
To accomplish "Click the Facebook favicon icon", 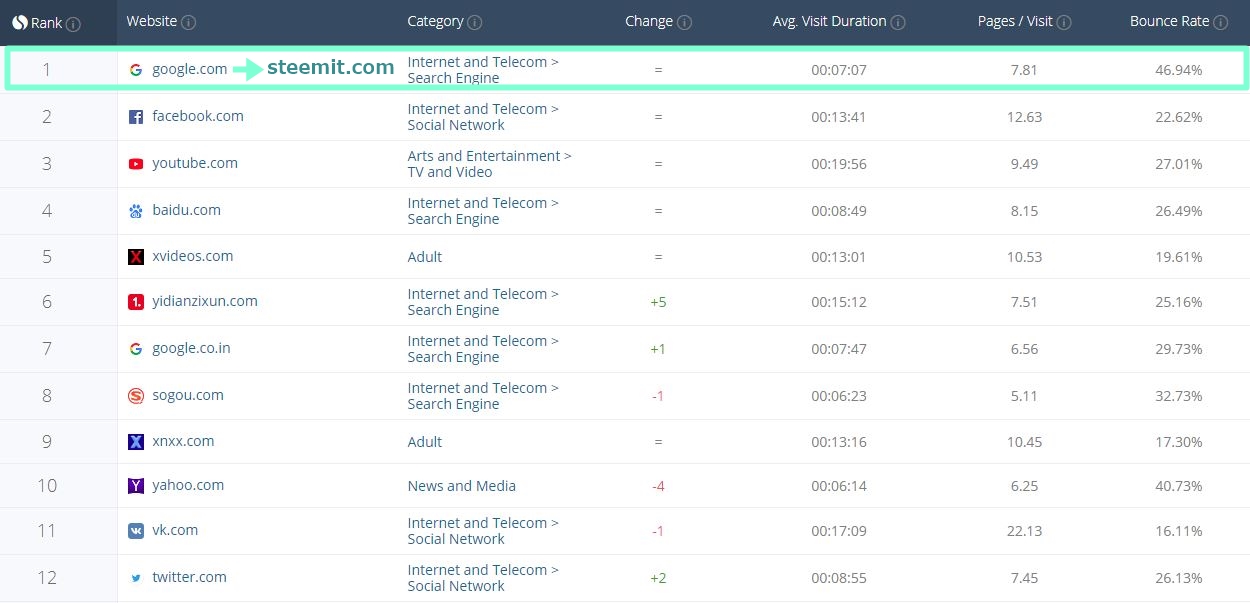I will [x=136, y=117].
